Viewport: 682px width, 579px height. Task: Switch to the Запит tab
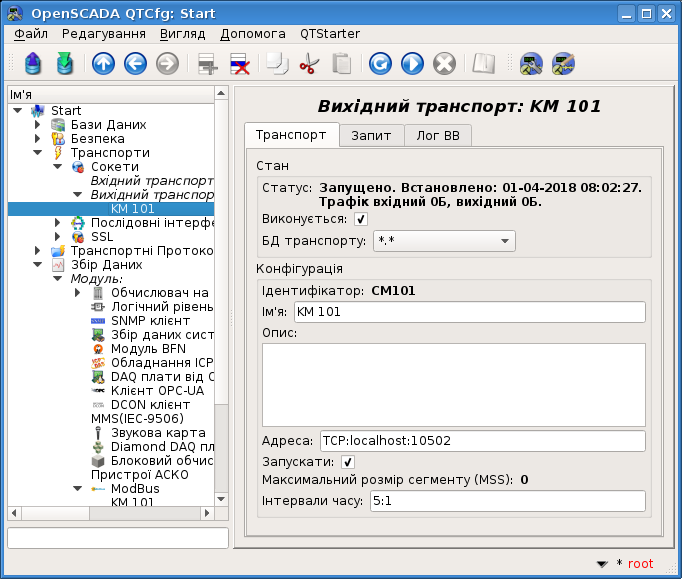pyautogui.click(x=371, y=136)
